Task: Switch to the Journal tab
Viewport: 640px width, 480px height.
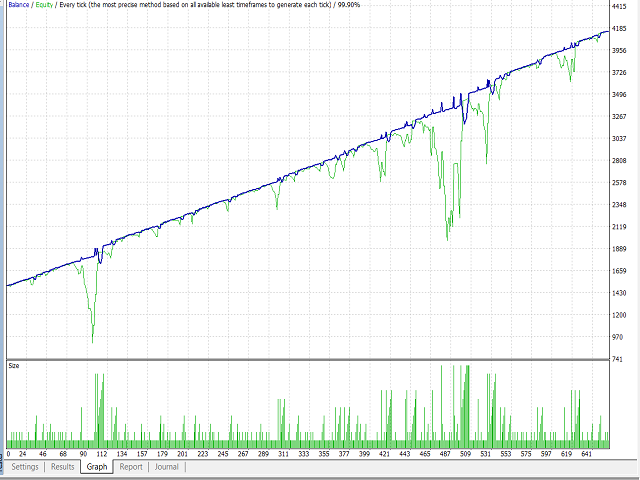Action: [x=167, y=467]
